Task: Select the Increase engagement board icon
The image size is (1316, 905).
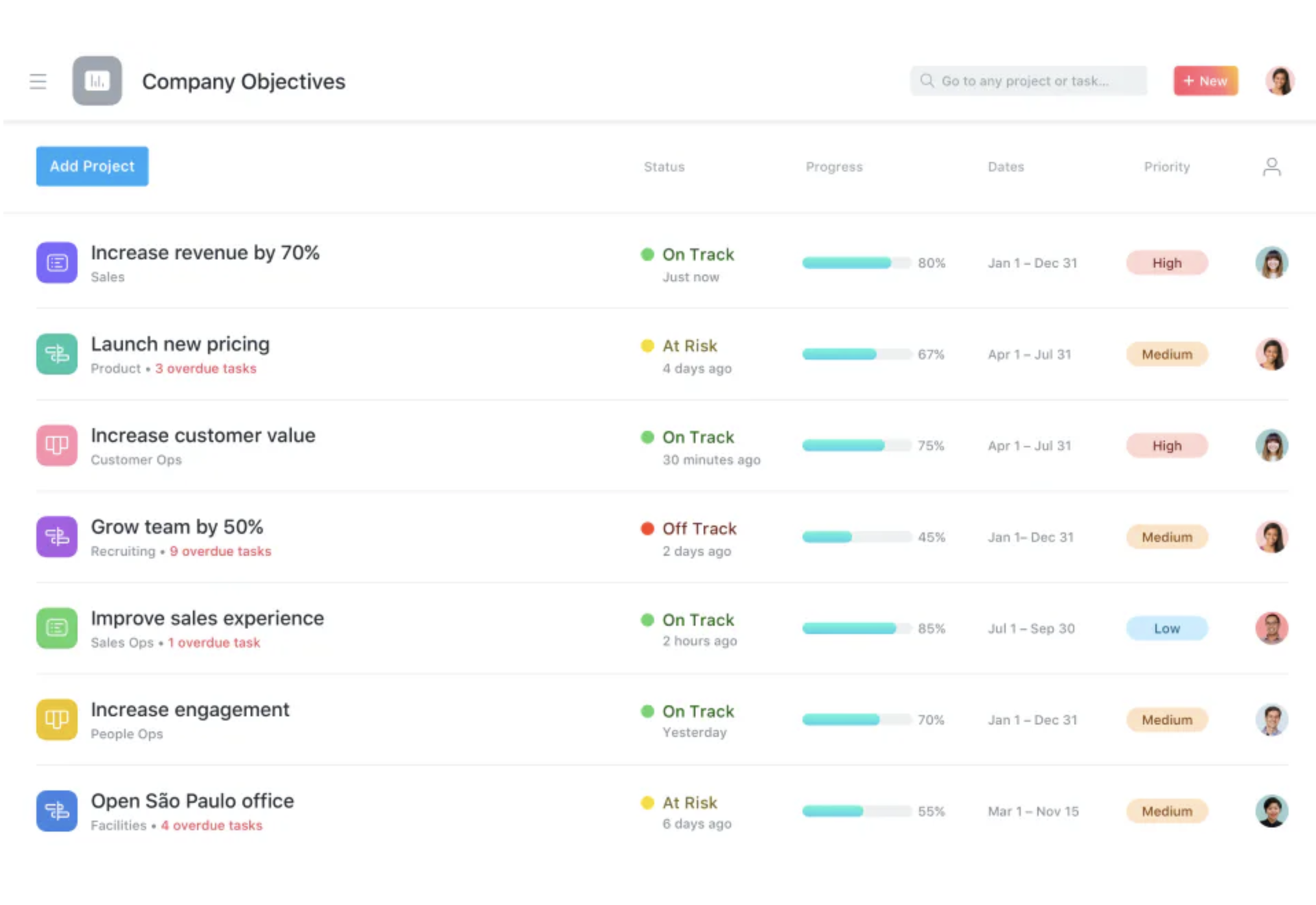Action: tap(56, 719)
